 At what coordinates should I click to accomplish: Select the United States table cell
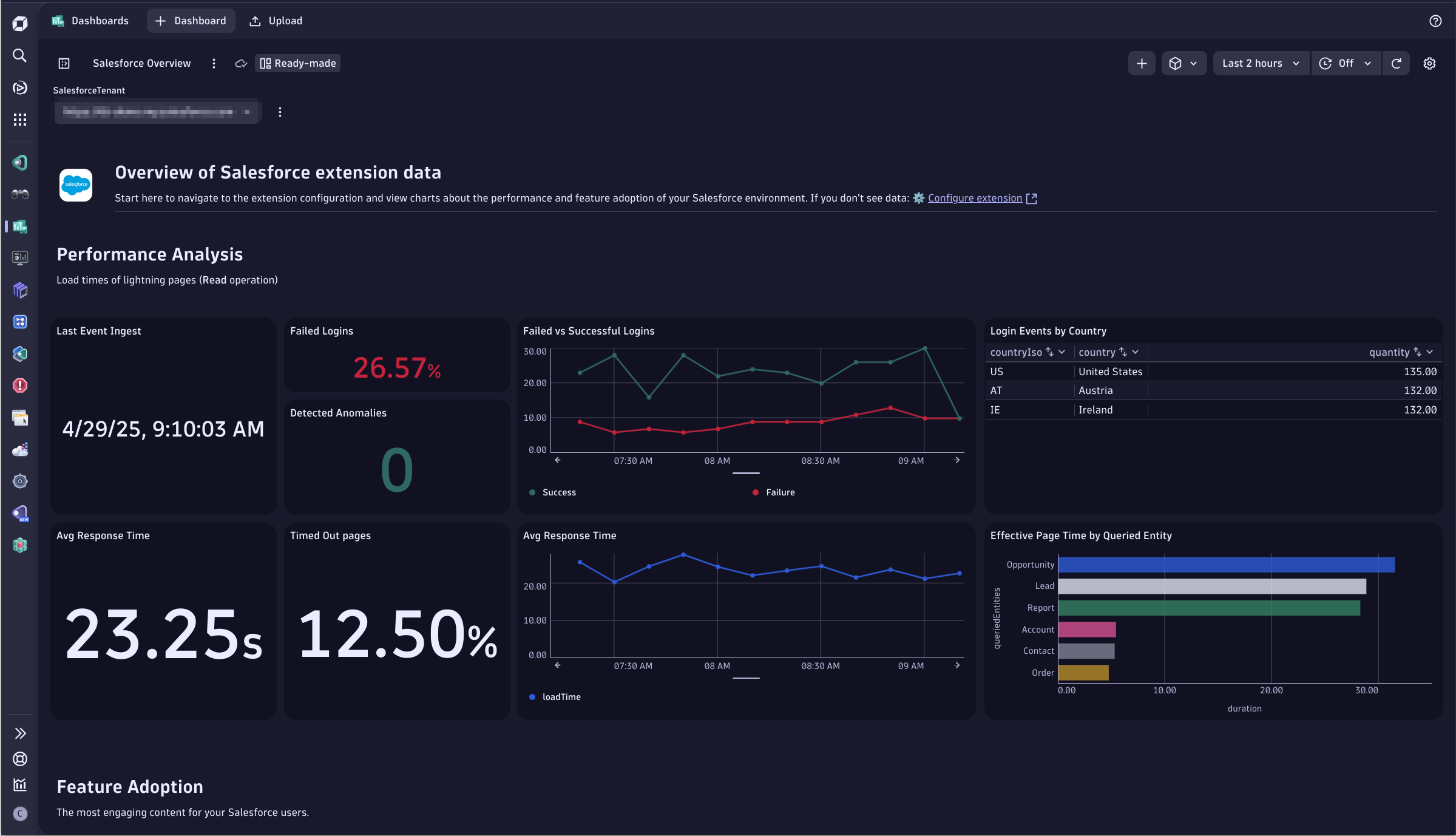1110,372
